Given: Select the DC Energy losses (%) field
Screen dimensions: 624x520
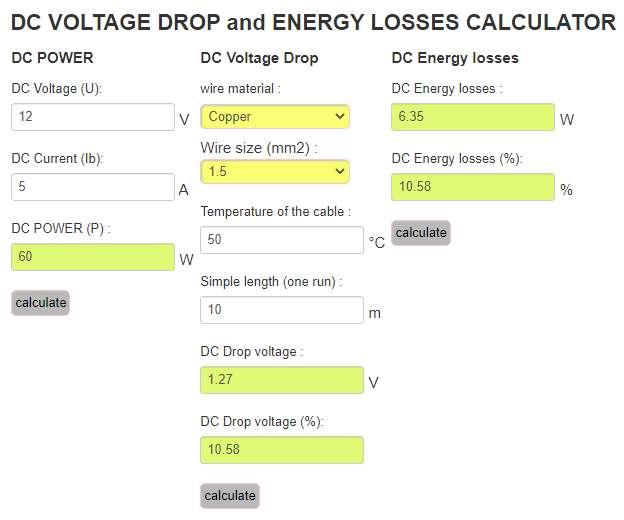Looking at the screenshot, I should click(x=473, y=187).
